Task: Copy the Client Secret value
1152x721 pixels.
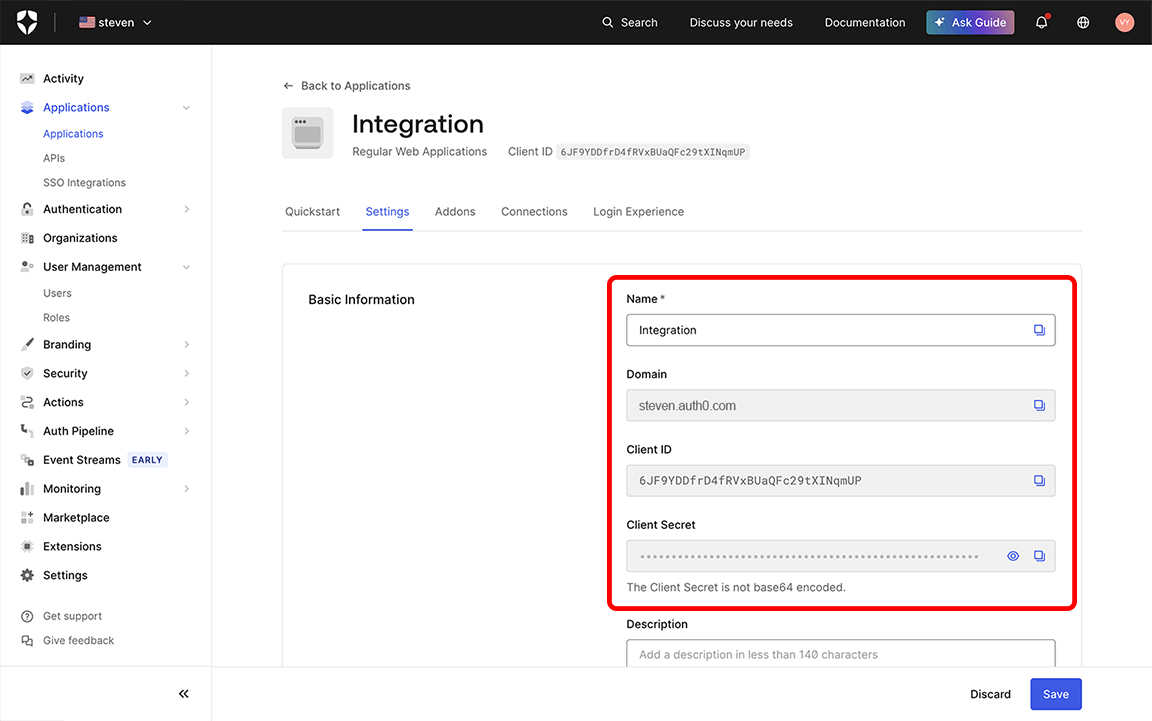Action: (x=1040, y=555)
